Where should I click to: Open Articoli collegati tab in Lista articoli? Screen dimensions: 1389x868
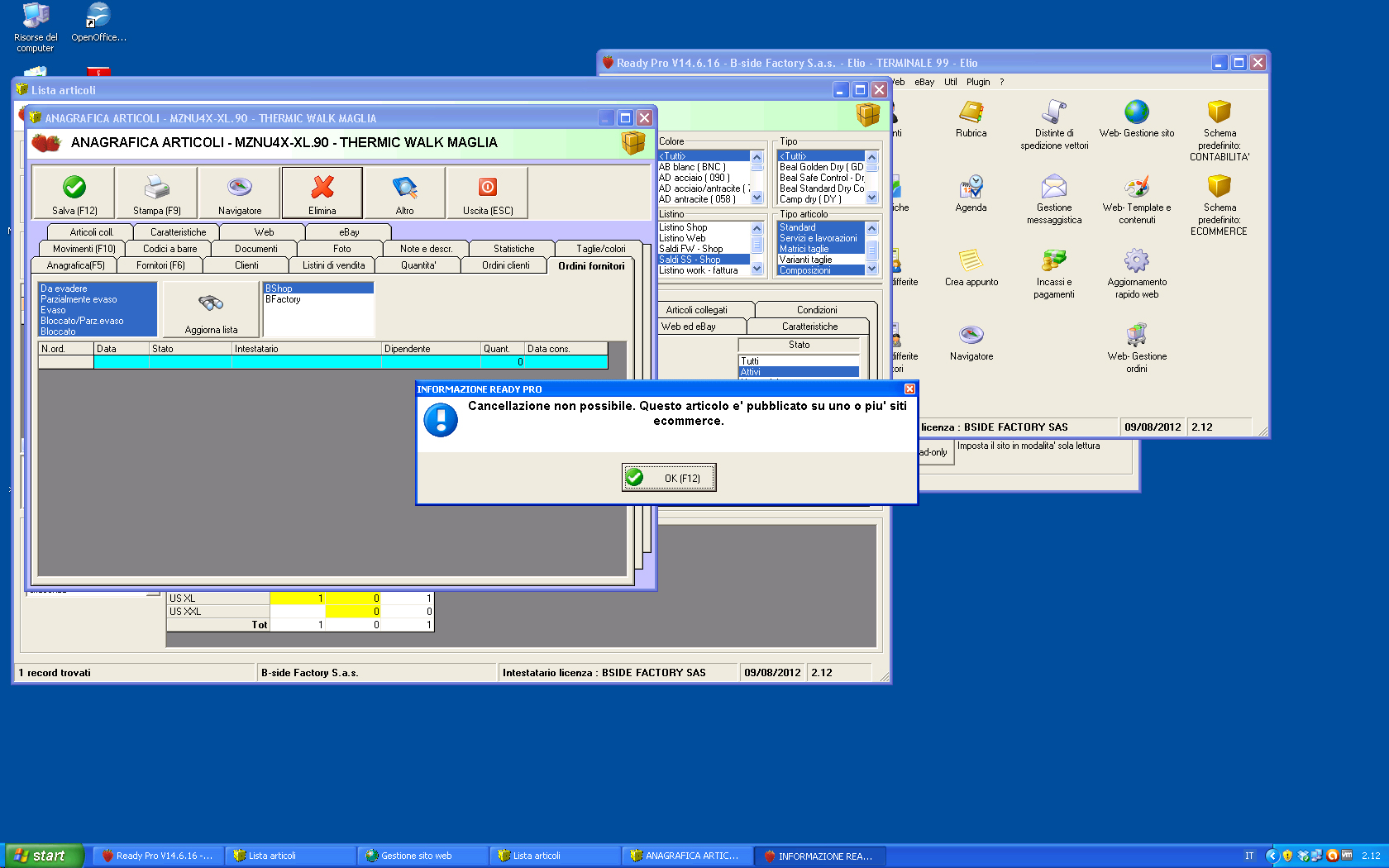point(696,310)
